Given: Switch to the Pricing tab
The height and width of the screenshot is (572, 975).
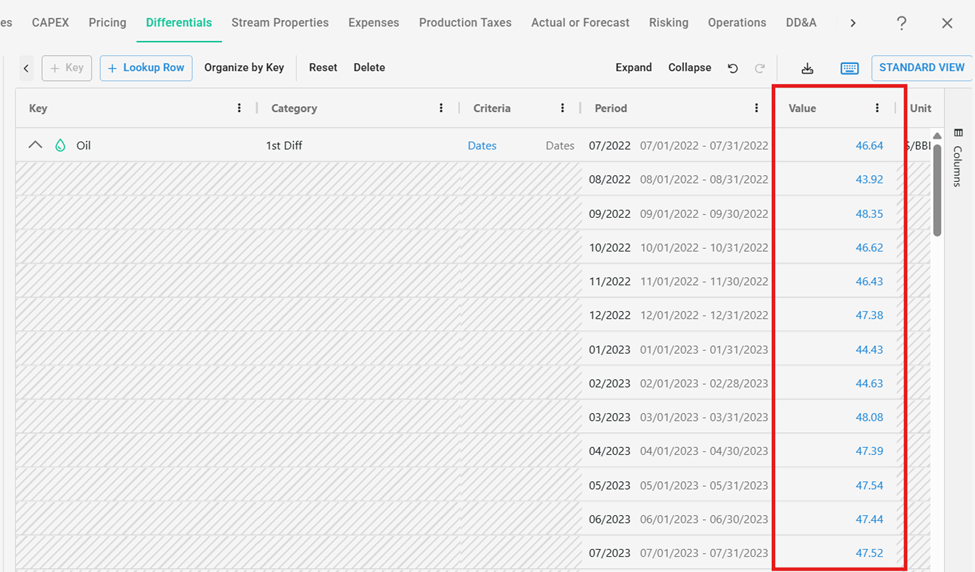Looking at the screenshot, I should point(107,22).
